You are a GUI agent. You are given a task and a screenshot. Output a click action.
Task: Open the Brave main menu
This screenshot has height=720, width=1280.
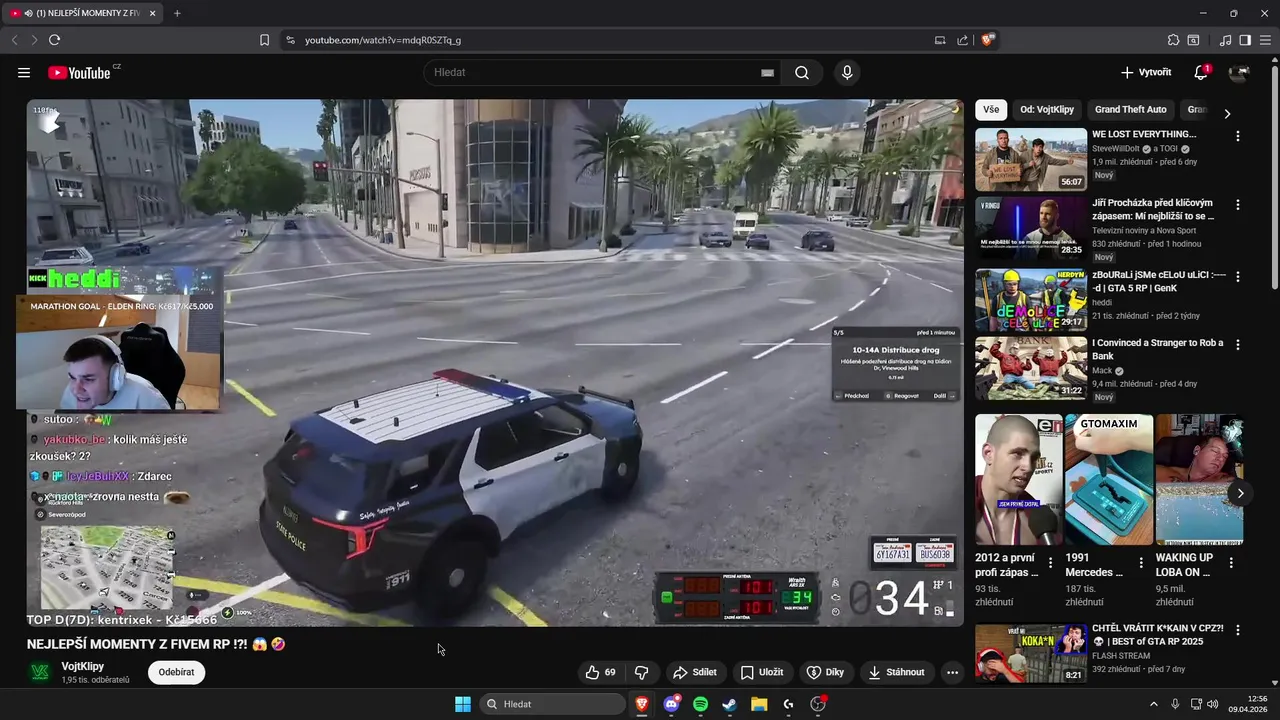[1265, 40]
